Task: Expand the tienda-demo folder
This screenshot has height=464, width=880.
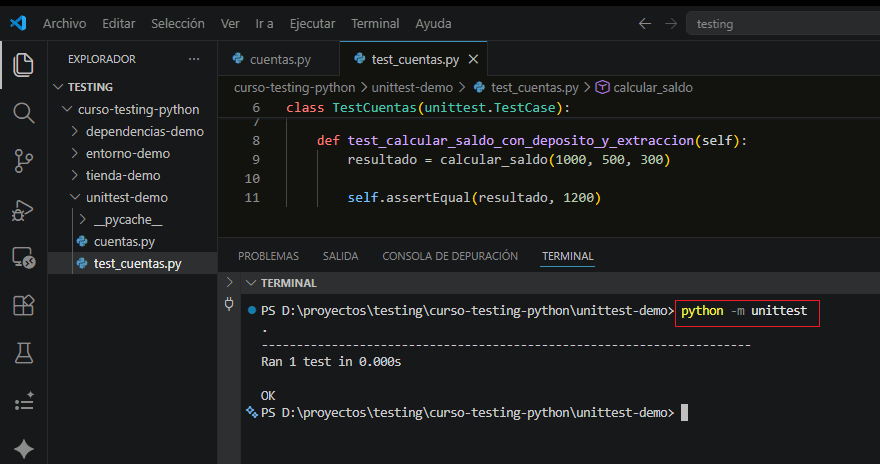Action: pyautogui.click(x=75, y=175)
